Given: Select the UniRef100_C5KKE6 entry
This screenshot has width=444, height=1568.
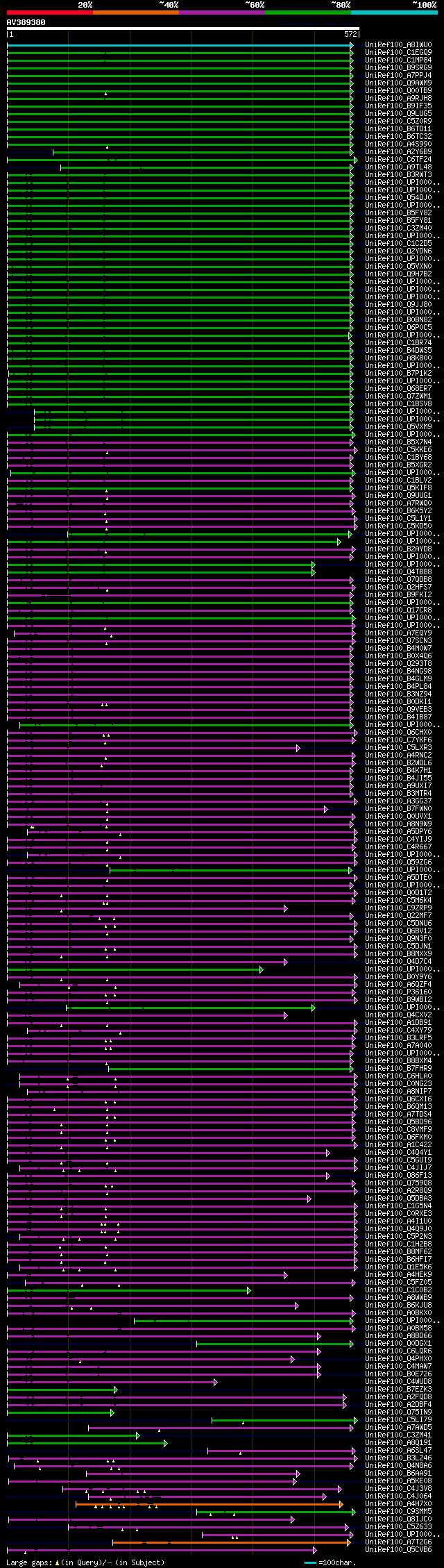Looking at the screenshot, I should (398, 450).
